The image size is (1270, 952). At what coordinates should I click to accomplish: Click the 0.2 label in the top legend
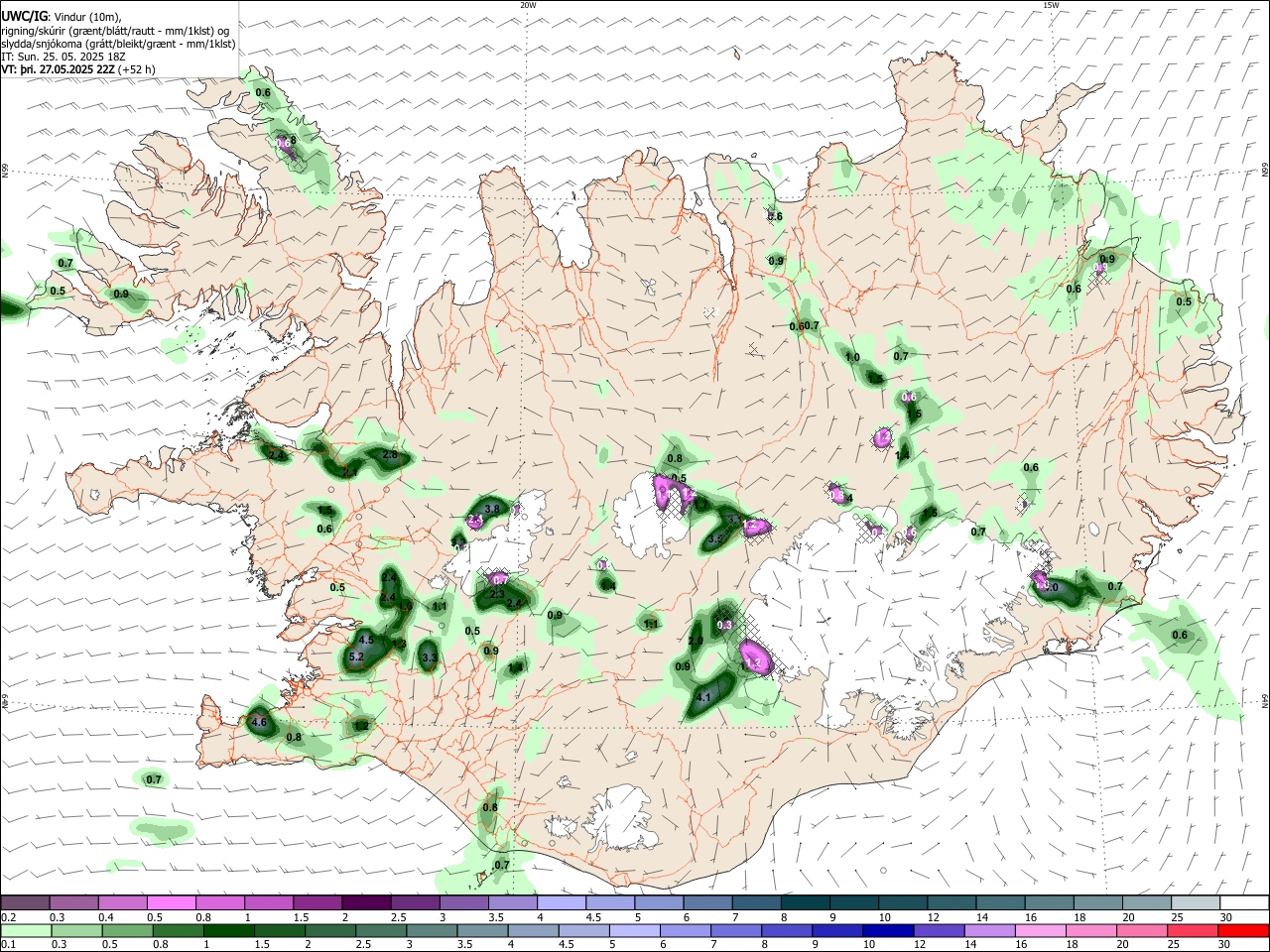click(x=8, y=917)
